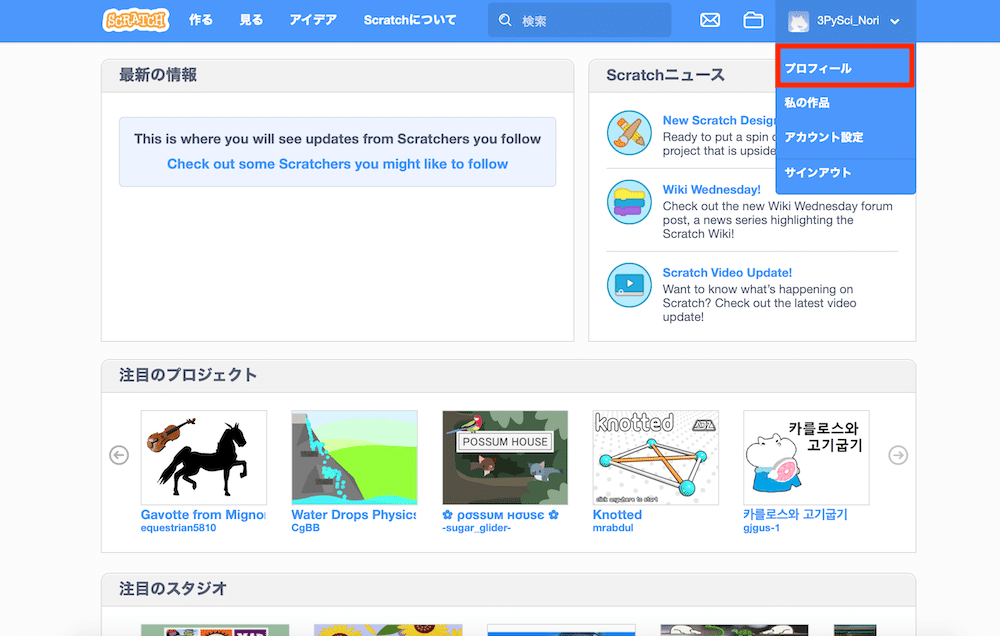This screenshot has height=636, width=1000.
Task: Visit equestrian5810 author profile
Action: (x=179, y=528)
